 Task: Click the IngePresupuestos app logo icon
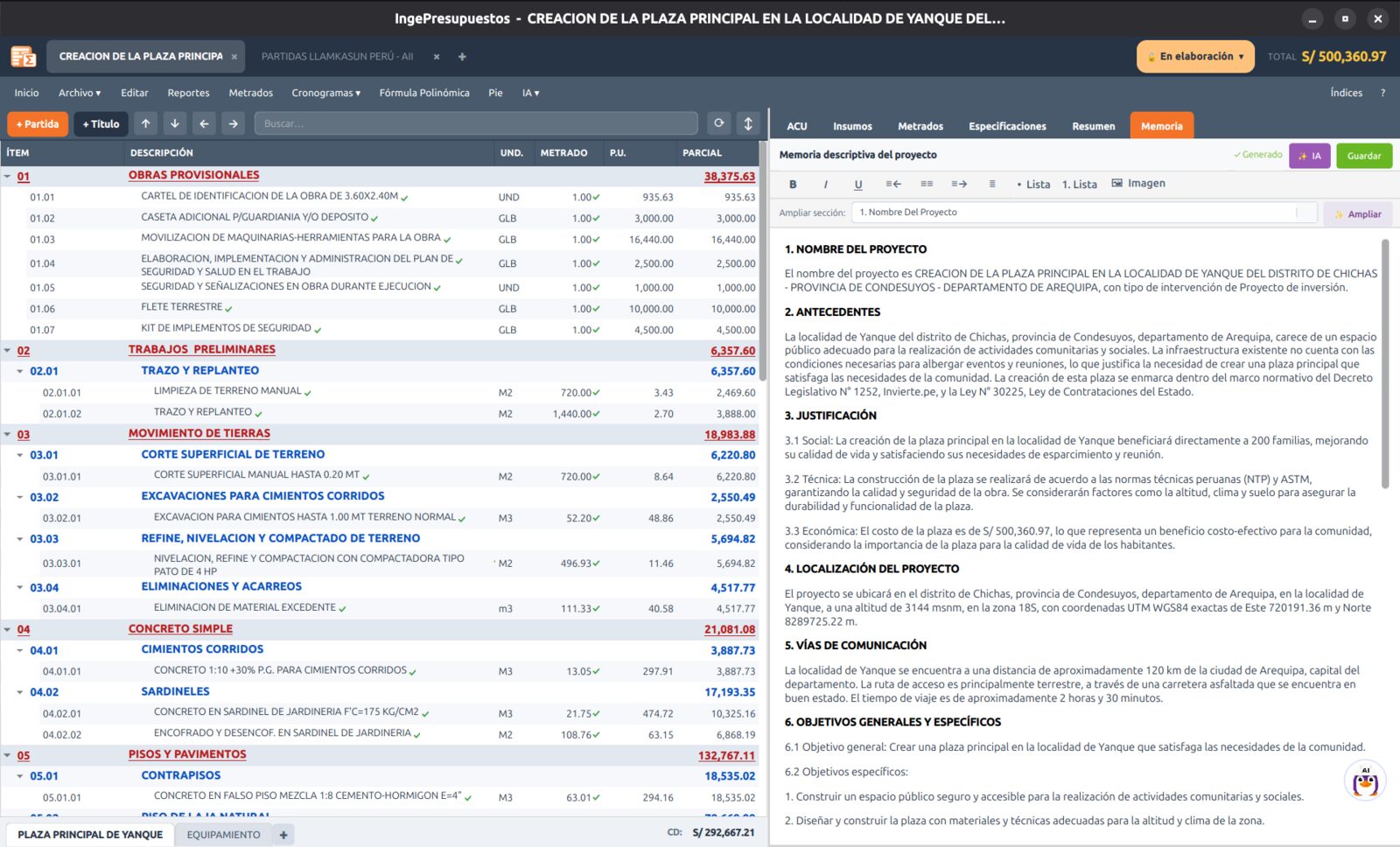[x=24, y=57]
